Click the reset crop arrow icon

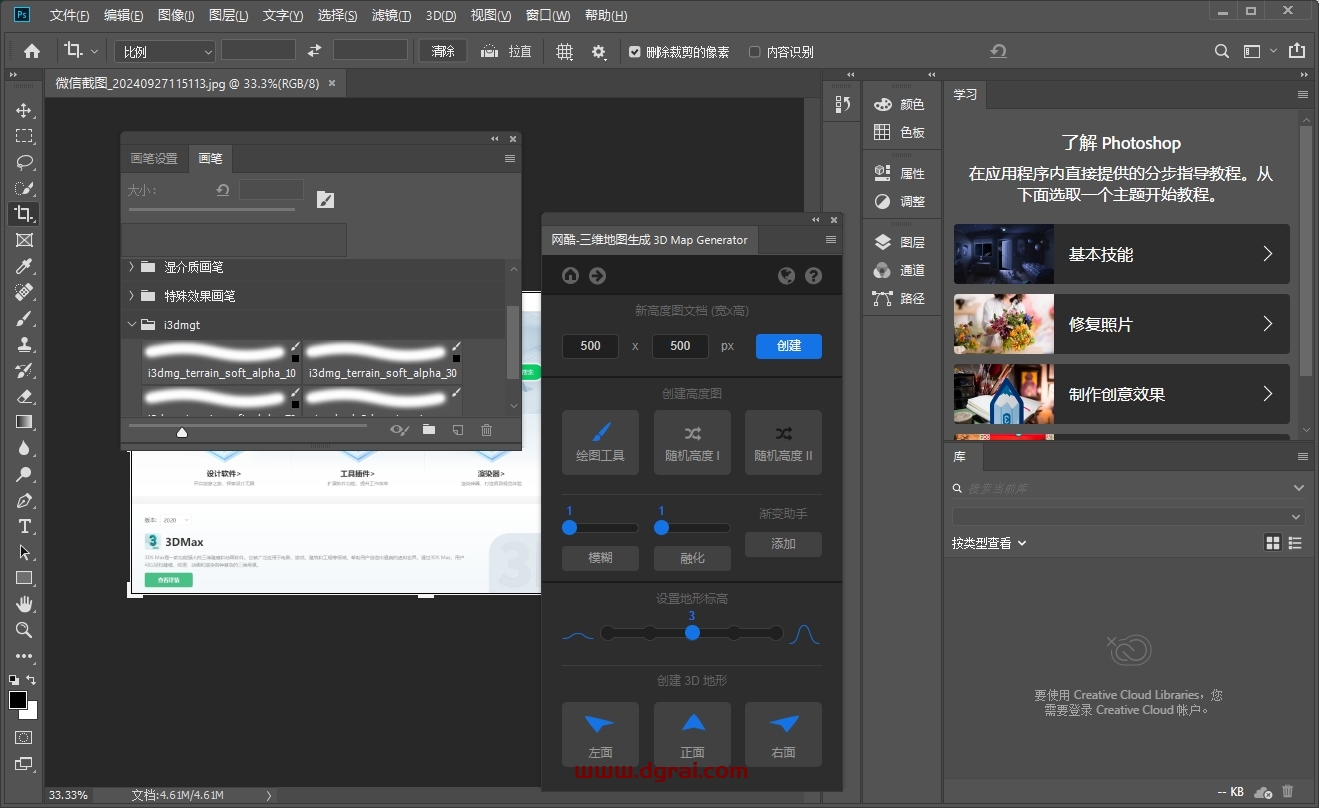point(998,51)
